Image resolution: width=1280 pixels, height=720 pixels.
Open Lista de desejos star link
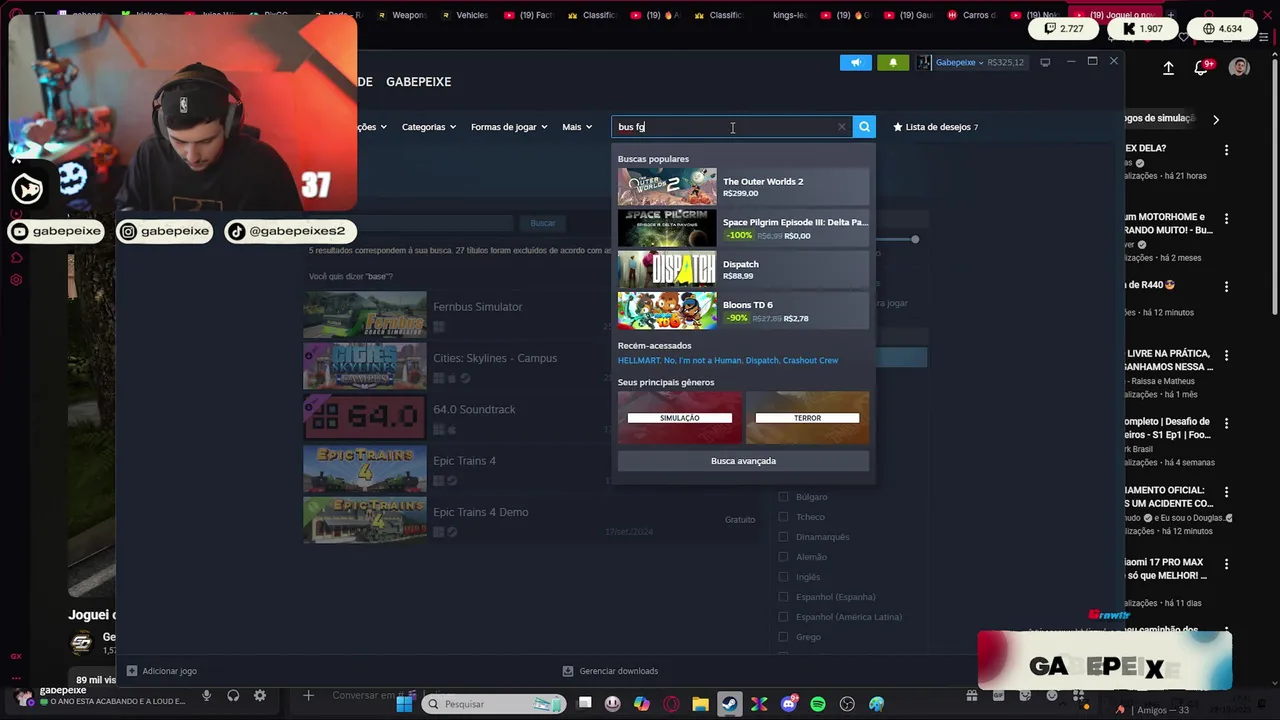click(936, 127)
